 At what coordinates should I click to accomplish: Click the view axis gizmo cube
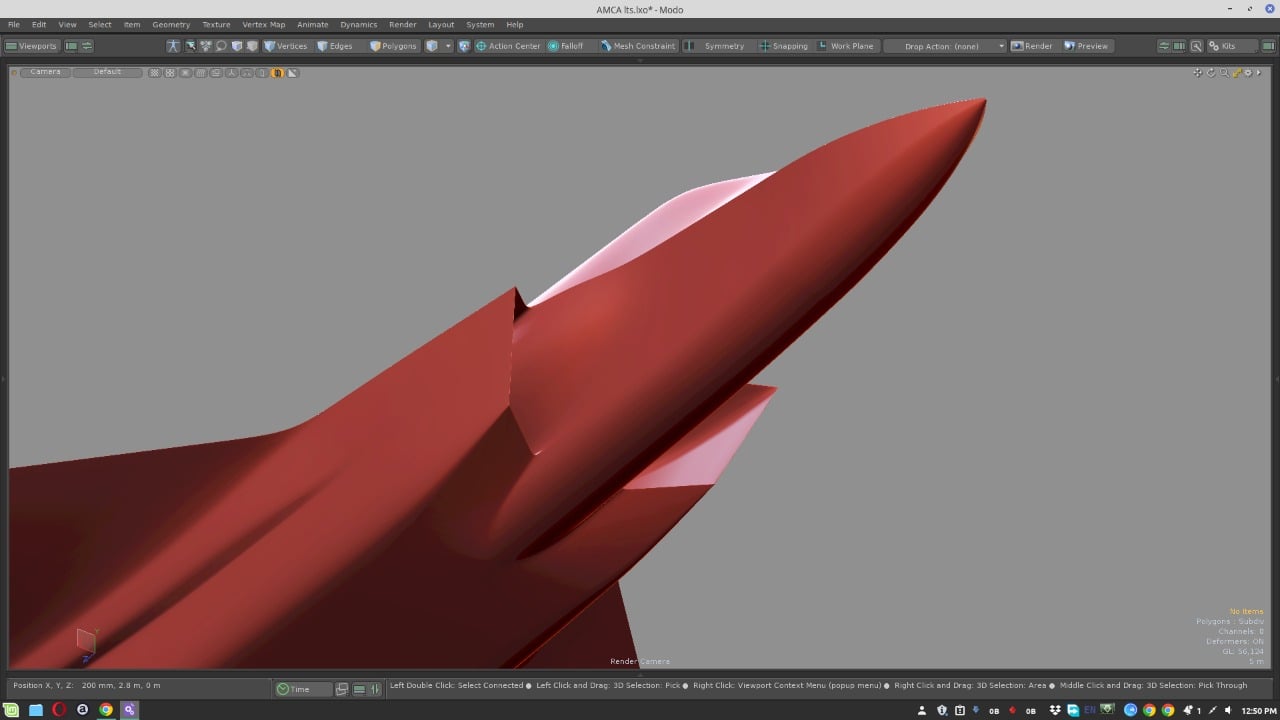(x=86, y=642)
